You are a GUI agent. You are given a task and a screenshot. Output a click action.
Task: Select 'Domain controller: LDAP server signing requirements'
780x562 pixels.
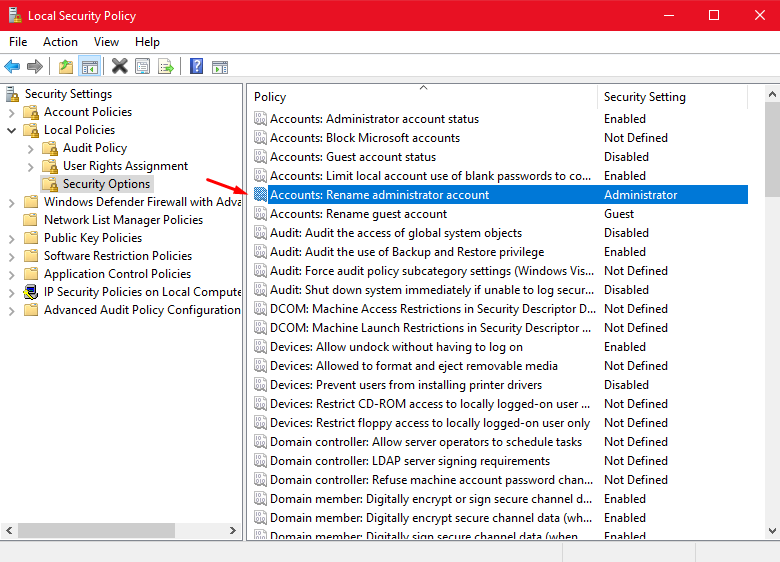tap(500, 461)
